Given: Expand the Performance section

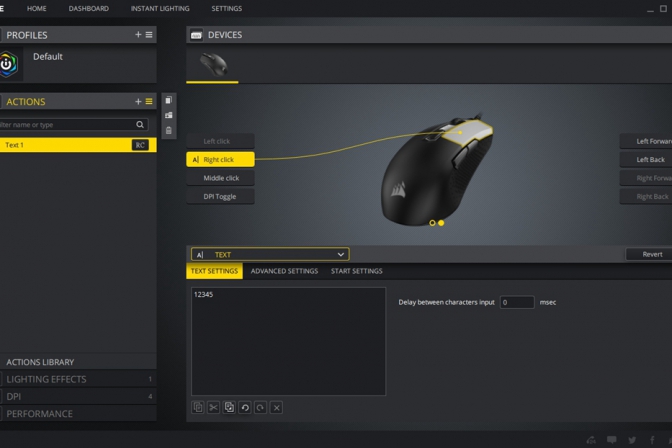Looking at the screenshot, I should tap(78, 414).
